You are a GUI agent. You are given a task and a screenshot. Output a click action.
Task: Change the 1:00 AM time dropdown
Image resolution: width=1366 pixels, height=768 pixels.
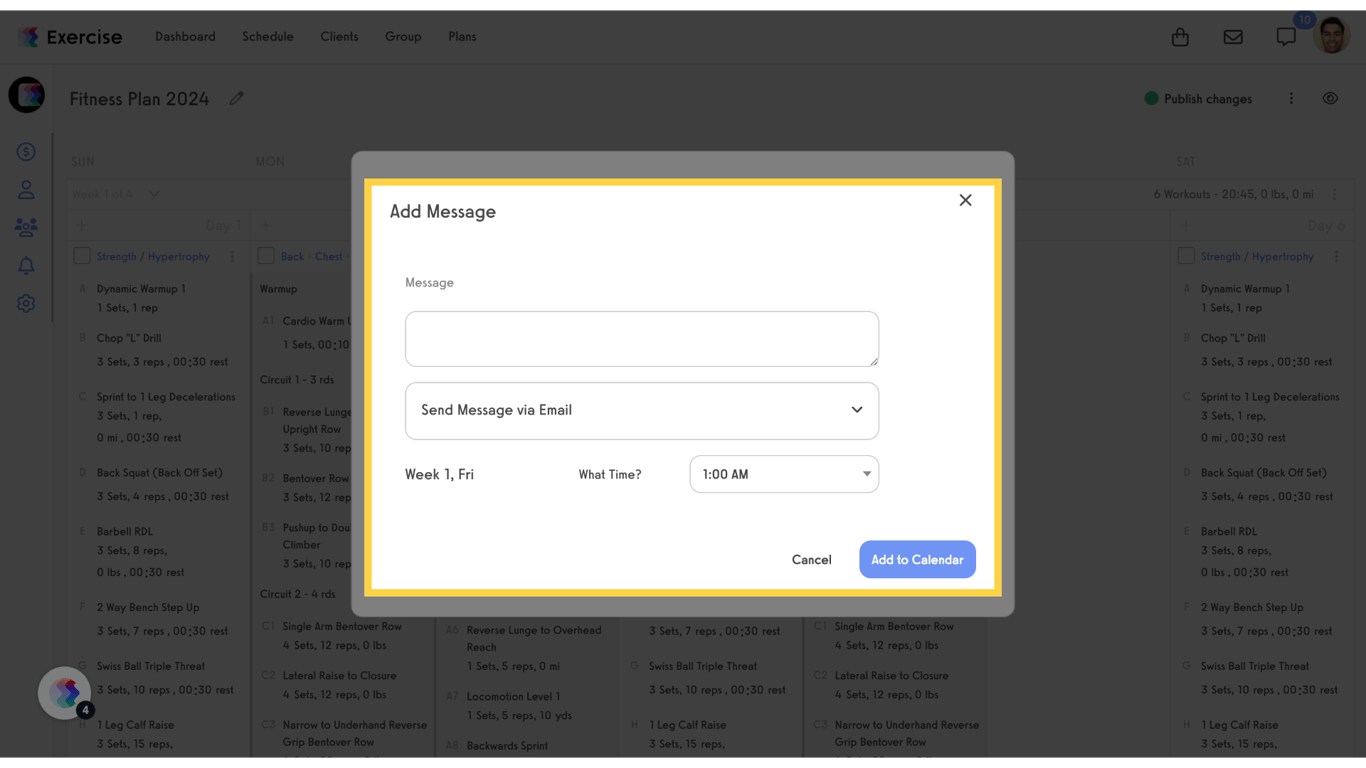[x=784, y=474]
